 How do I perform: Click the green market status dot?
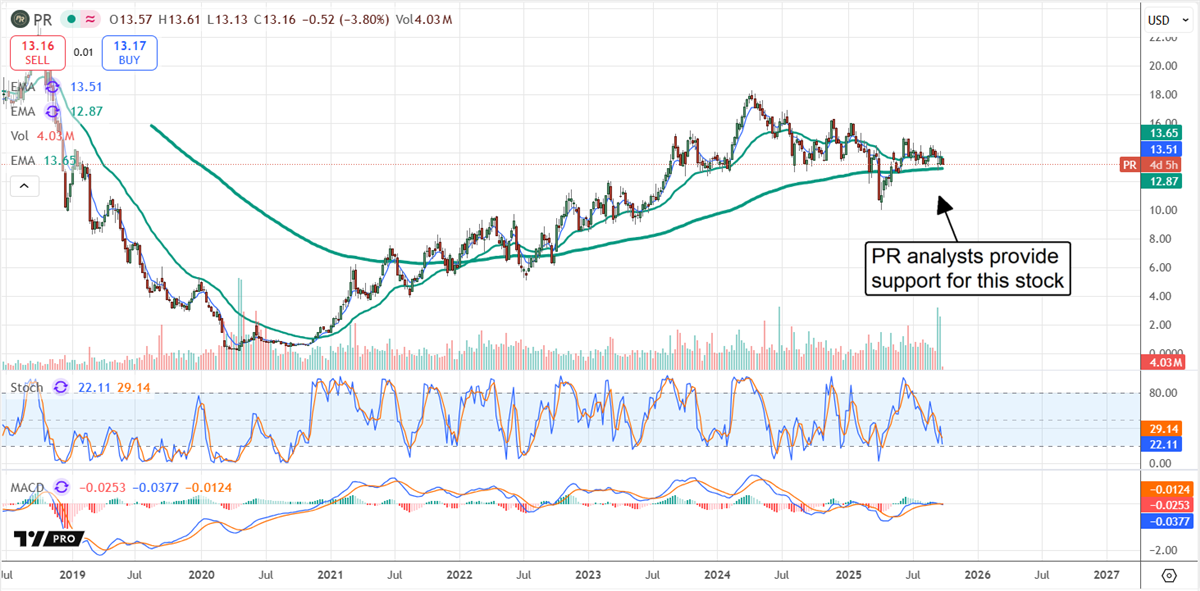[70, 18]
